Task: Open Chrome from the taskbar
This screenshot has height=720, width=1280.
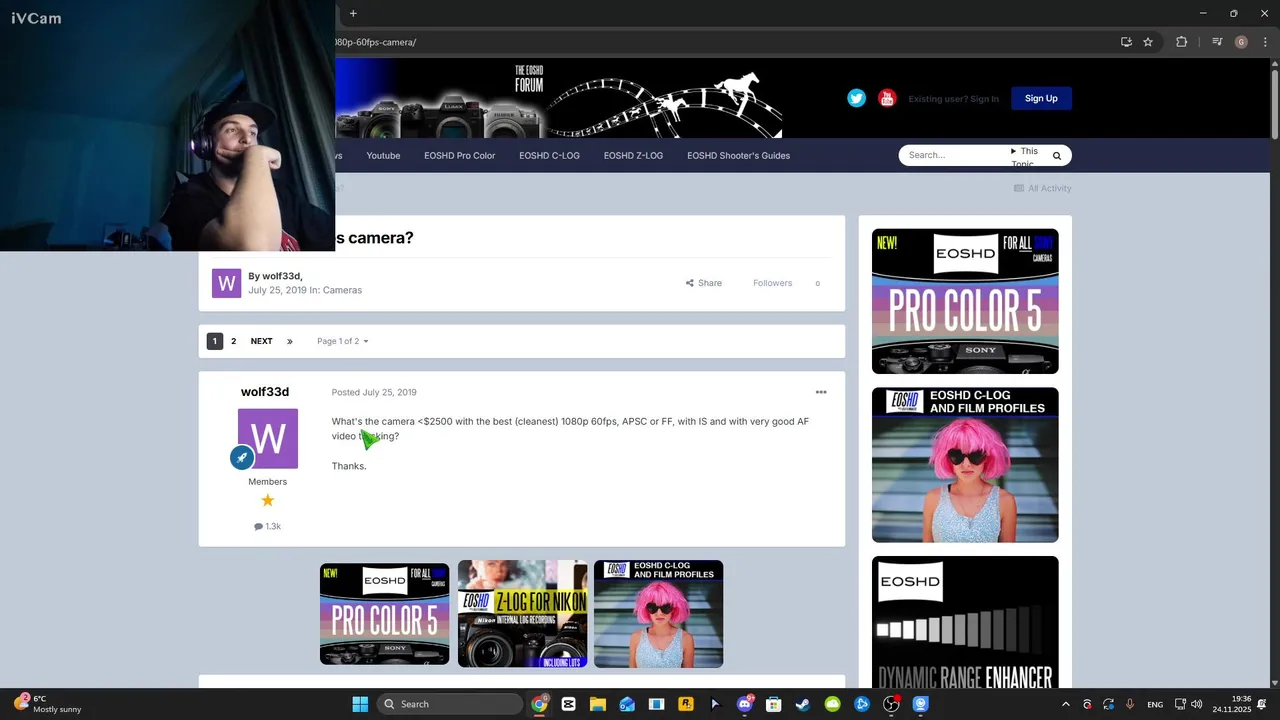Action: pyautogui.click(x=539, y=704)
